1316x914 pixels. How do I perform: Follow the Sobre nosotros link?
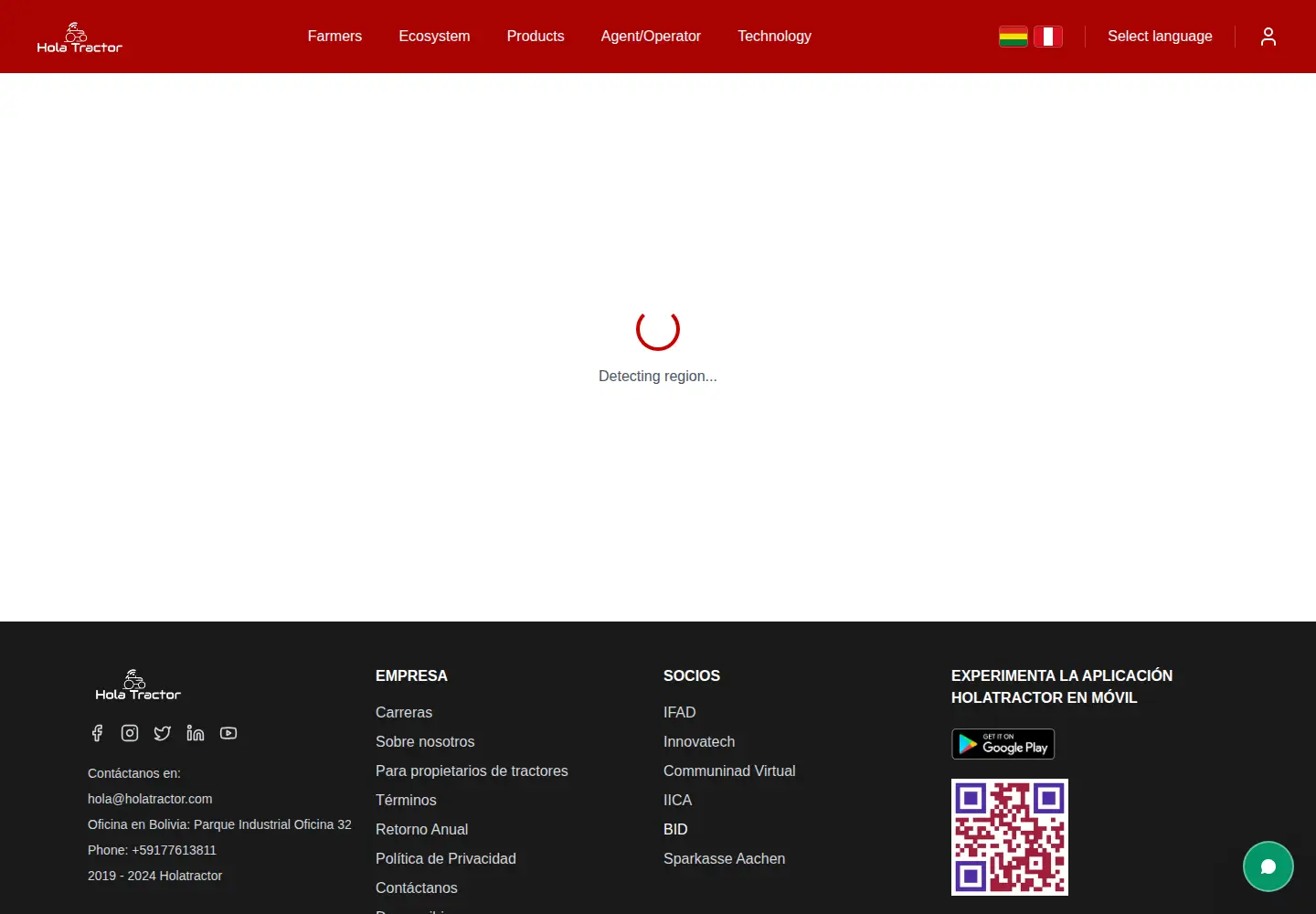click(425, 741)
